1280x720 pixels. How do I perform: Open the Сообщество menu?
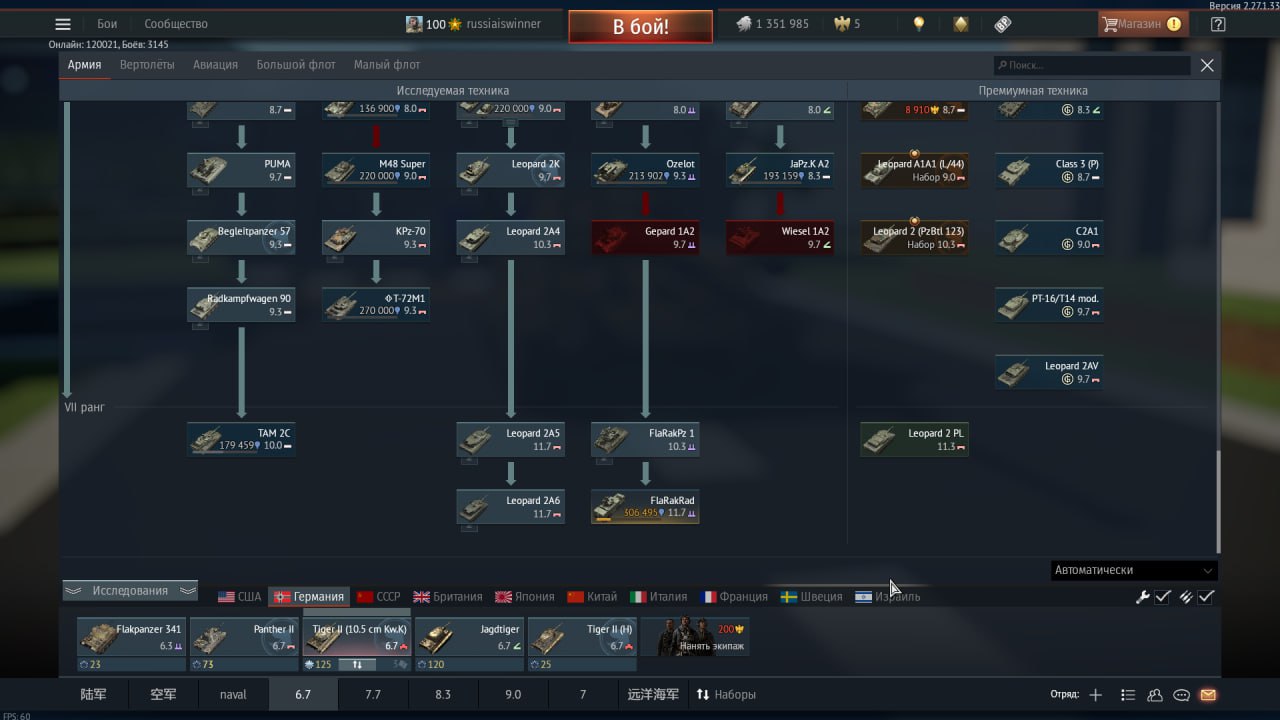pyautogui.click(x=176, y=24)
